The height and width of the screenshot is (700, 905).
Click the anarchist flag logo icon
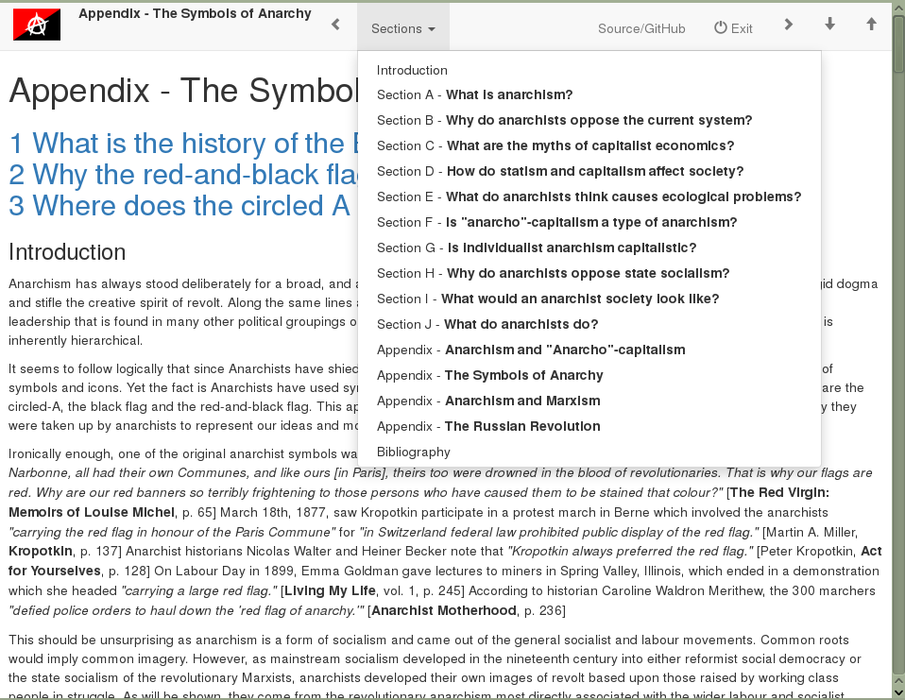(37, 25)
